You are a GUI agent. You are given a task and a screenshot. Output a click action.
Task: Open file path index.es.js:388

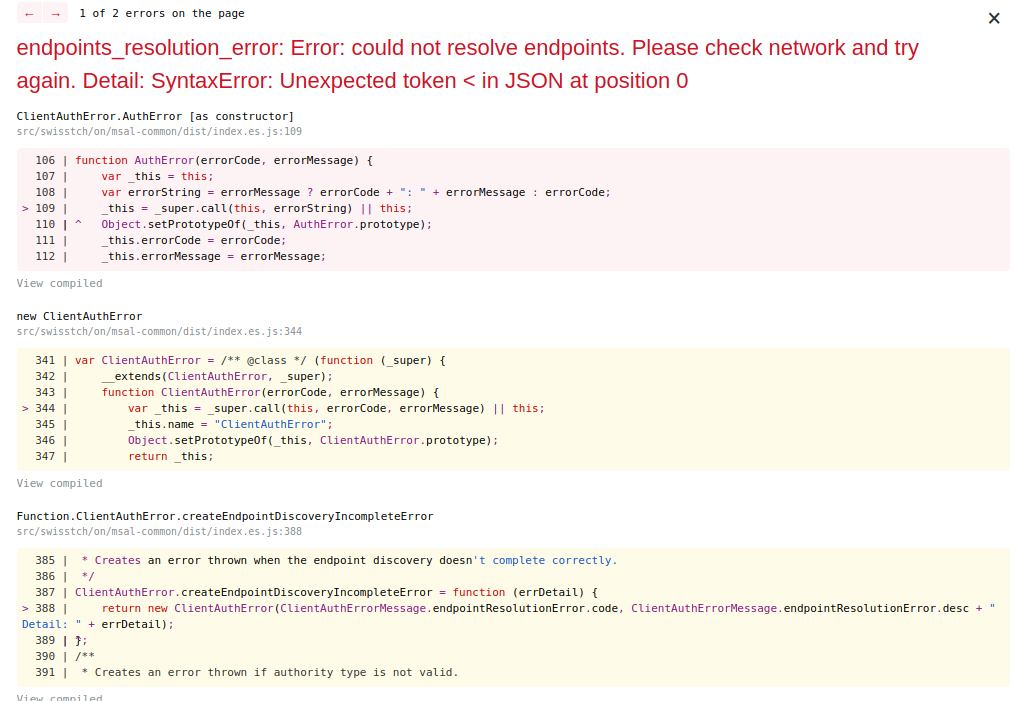point(159,531)
